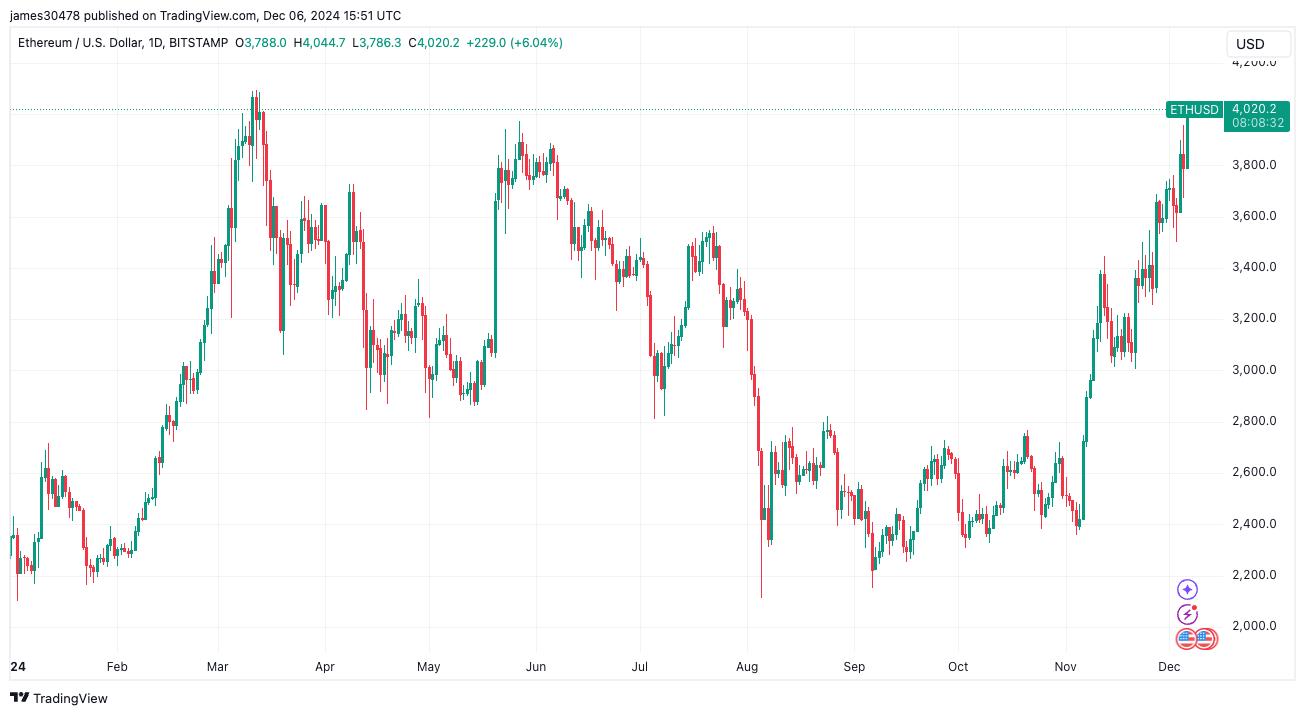1305x715 pixels.
Task: Select the purple AI sparkle icon
Action: (1187, 590)
